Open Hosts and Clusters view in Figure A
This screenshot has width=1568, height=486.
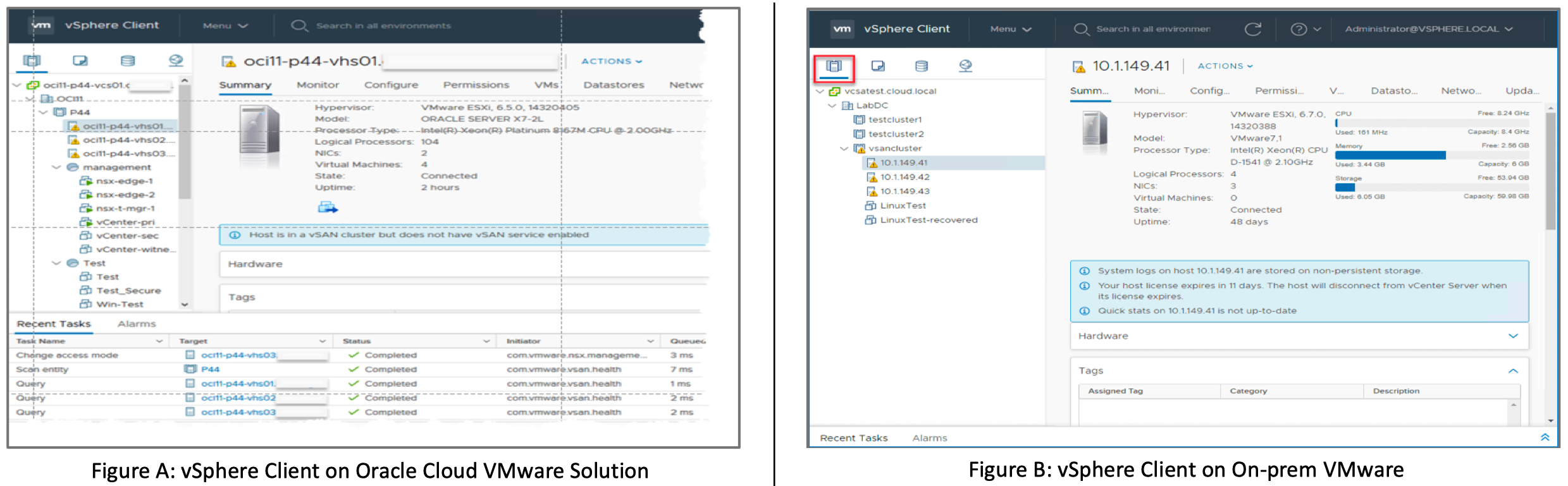point(31,61)
